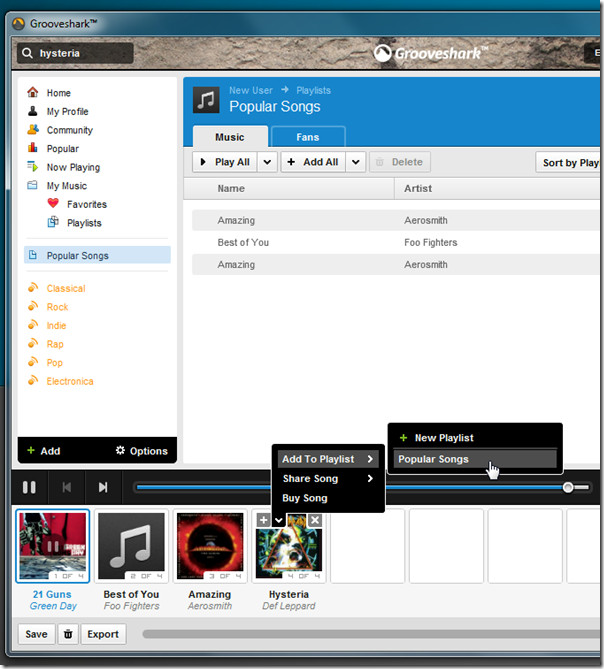Pause playback
Image resolution: width=604 pixels, height=669 pixels.
(29, 487)
